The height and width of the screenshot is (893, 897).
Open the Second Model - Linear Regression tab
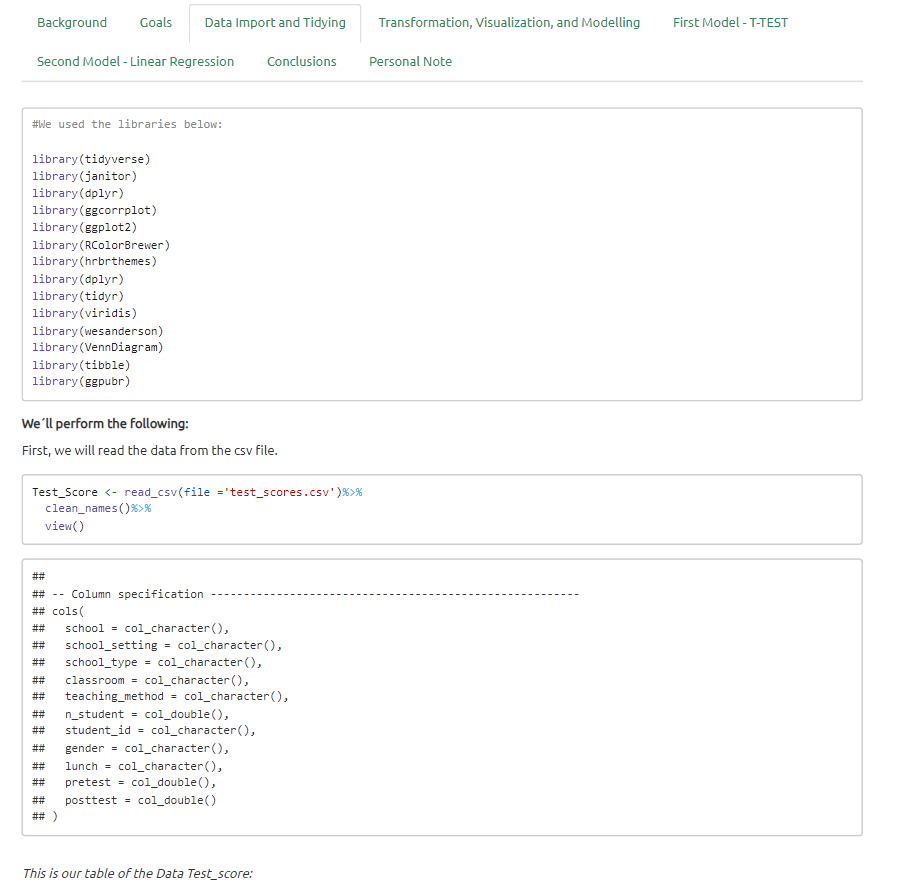coord(134,61)
